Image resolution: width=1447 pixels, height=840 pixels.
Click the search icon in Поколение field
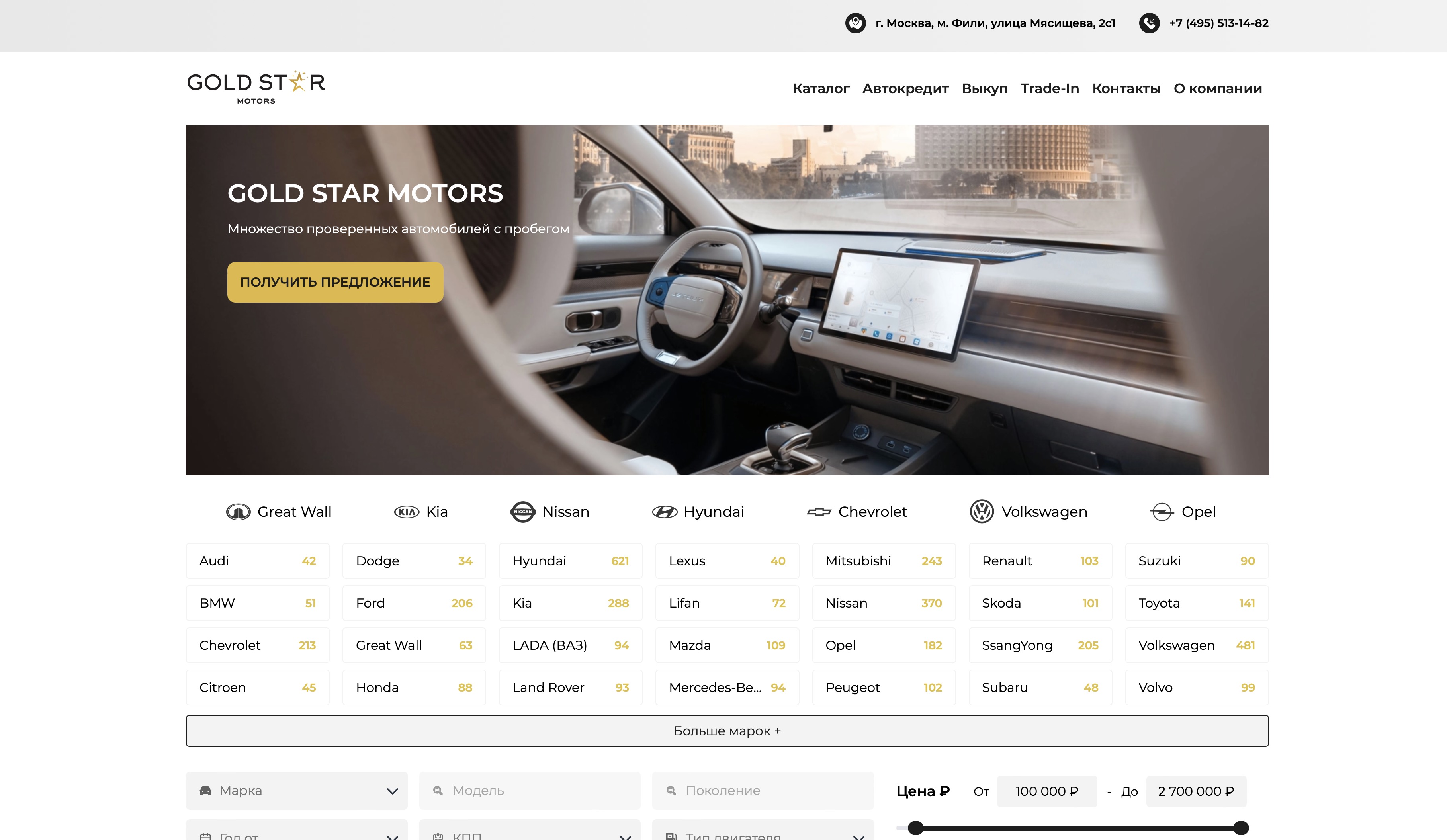click(x=671, y=791)
